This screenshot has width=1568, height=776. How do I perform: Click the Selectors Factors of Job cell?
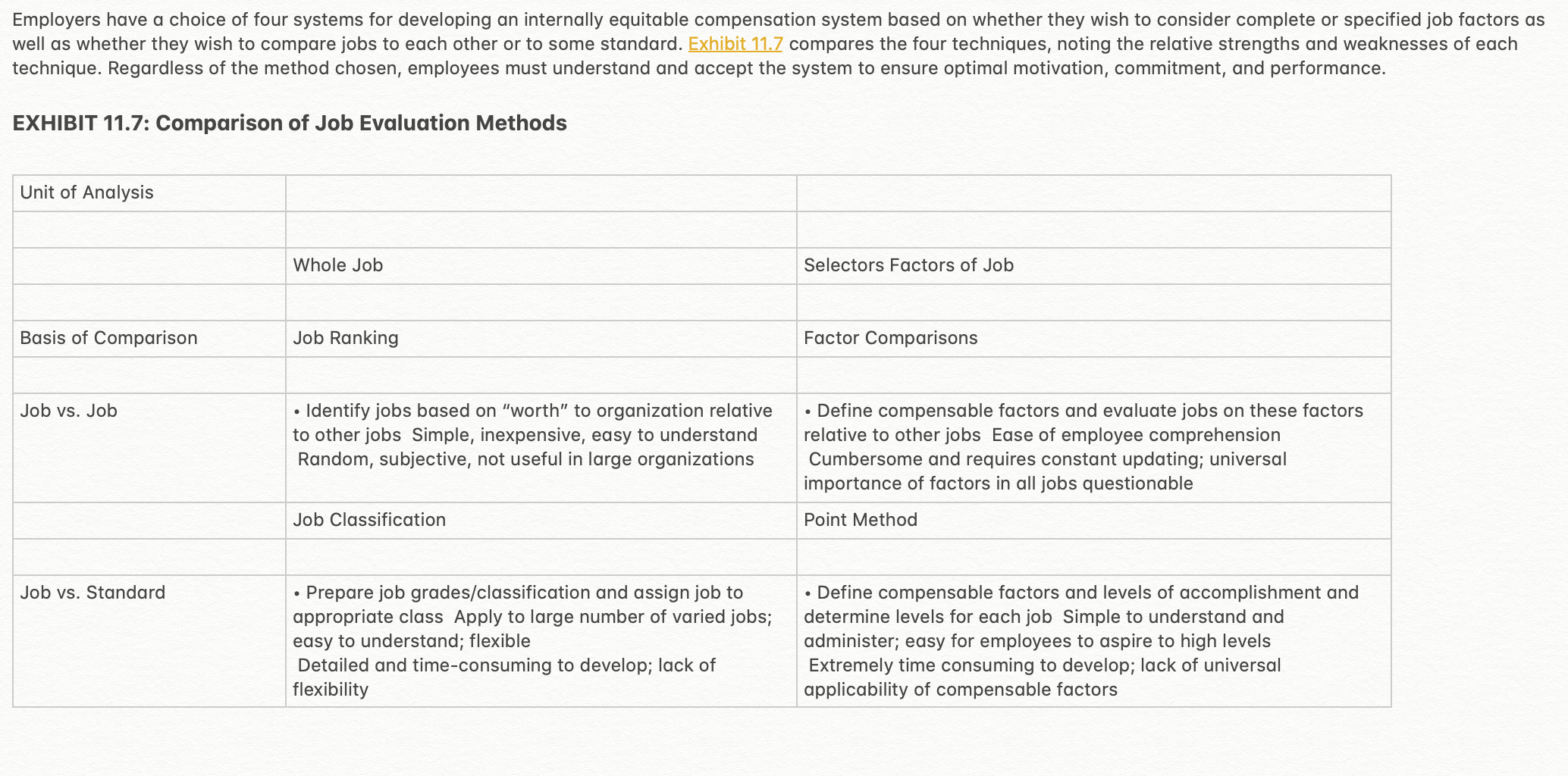tap(1094, 266)
